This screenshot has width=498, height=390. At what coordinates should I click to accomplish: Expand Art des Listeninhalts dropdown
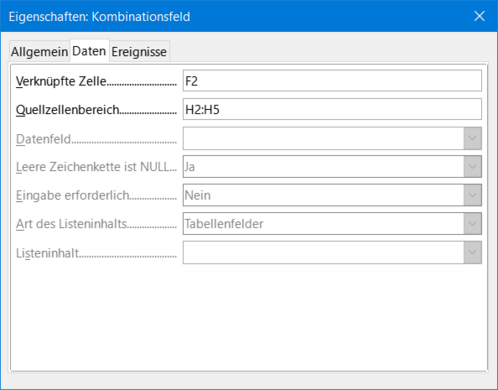(x=472, y=223)
